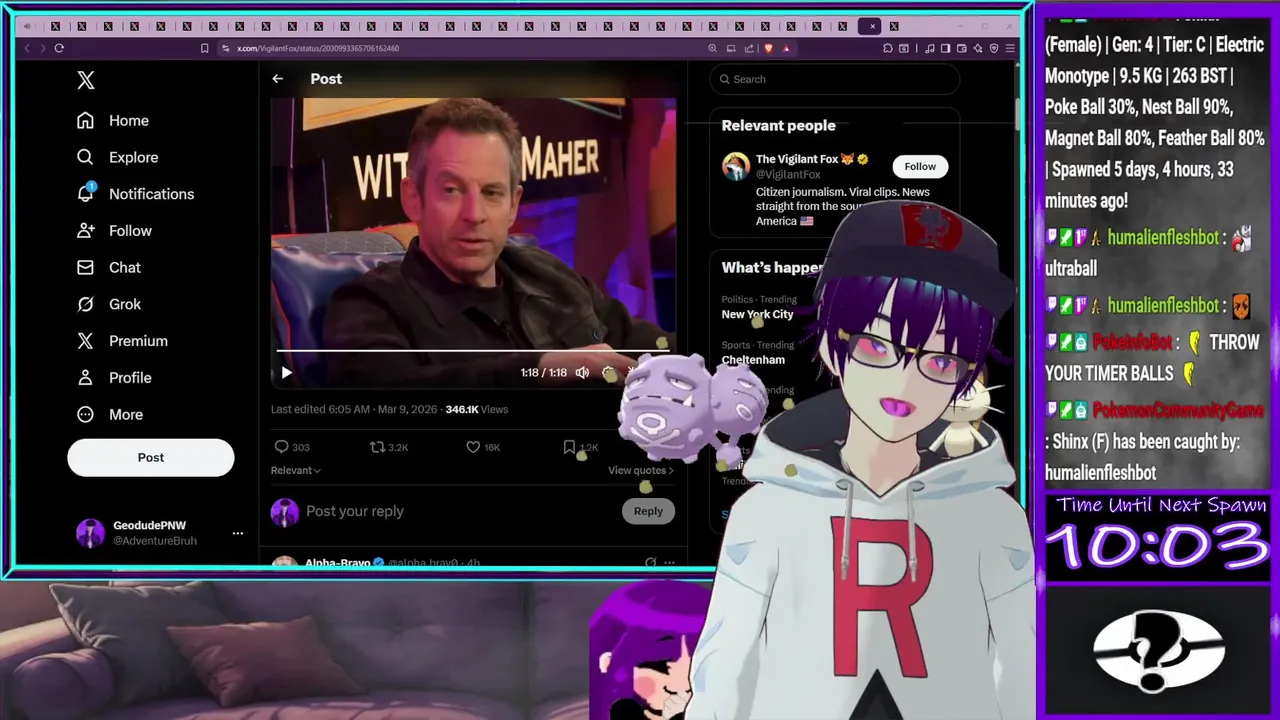The height and width of the screenshot is (720, 1280).
Task: Mute the video with the speaker icon
Action: pyautogui.click(x=582, y=373)
